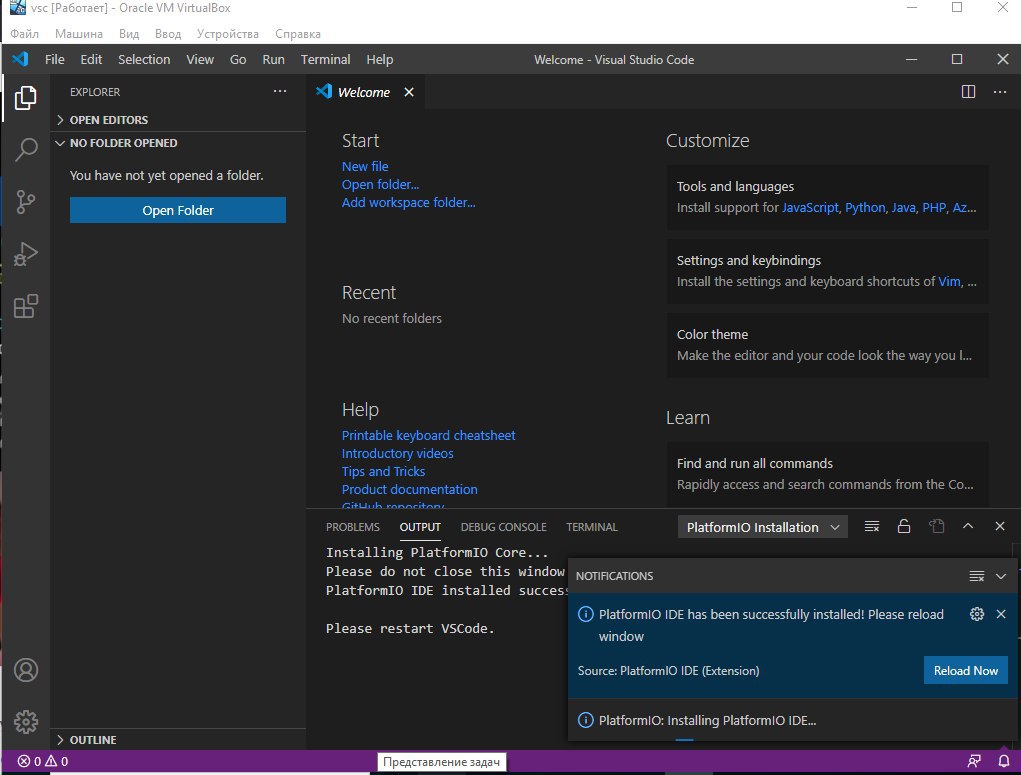Open the Explorer view in activity bar

click(x=25, y=98)
